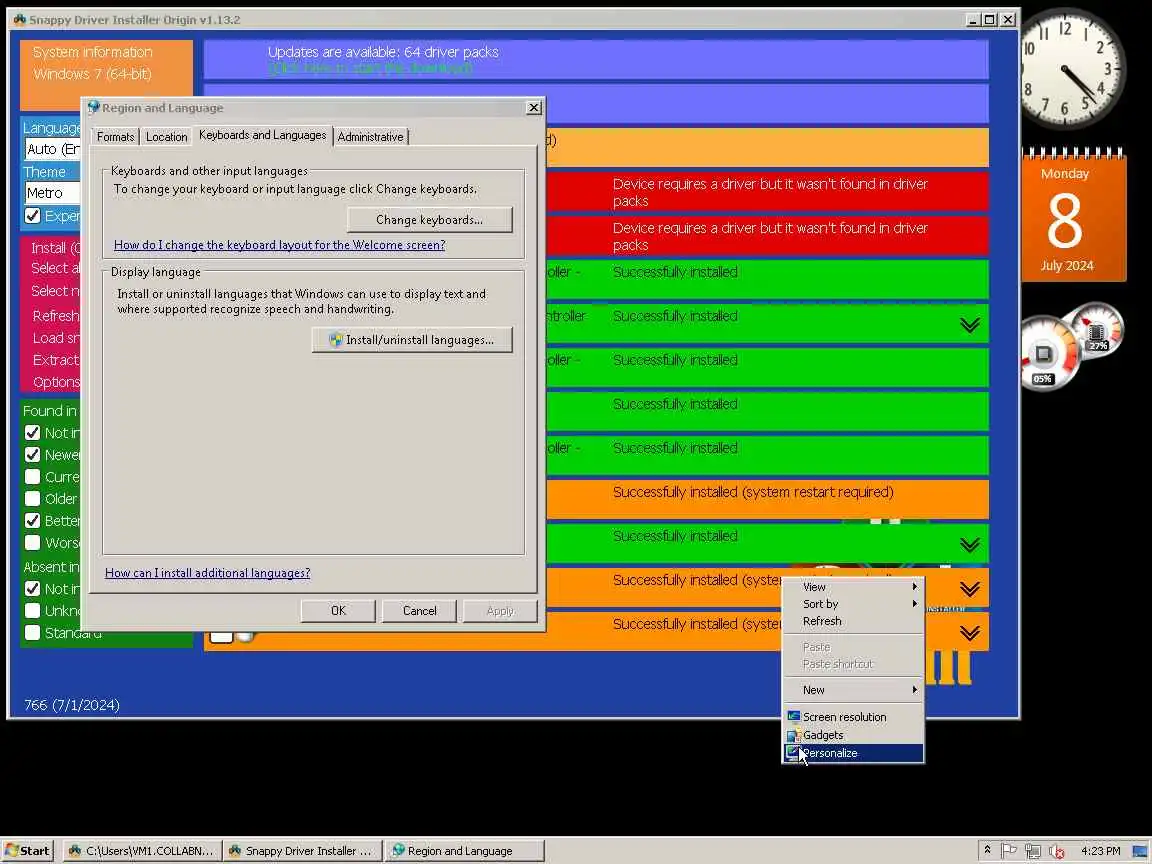
Task: Show hidden tray icons
Action: tap(987, 850)
